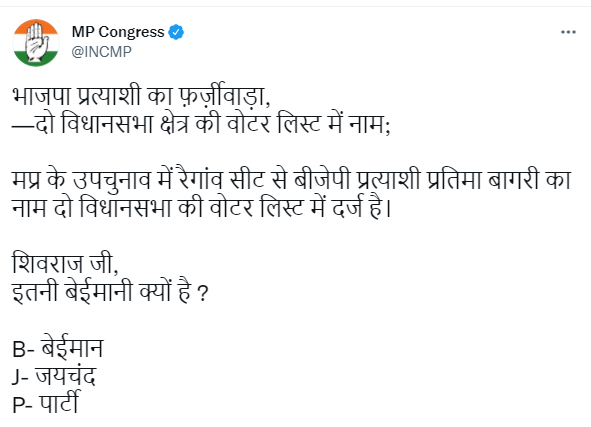
Task: Click the blue verified badge
Action: click(176, 32)
